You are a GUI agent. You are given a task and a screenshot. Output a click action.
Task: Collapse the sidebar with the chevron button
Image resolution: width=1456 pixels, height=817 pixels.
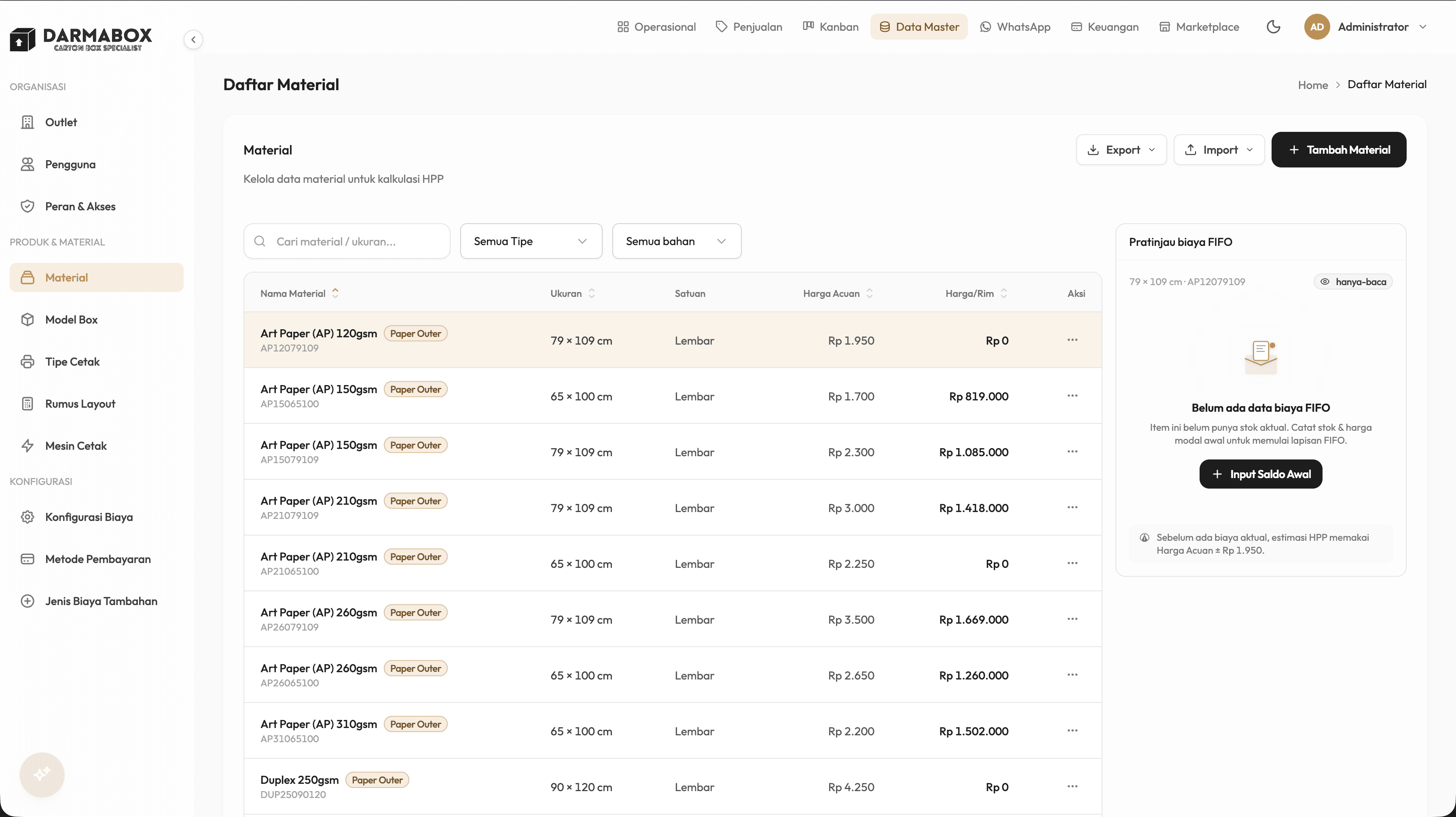(x=193, y=40)
